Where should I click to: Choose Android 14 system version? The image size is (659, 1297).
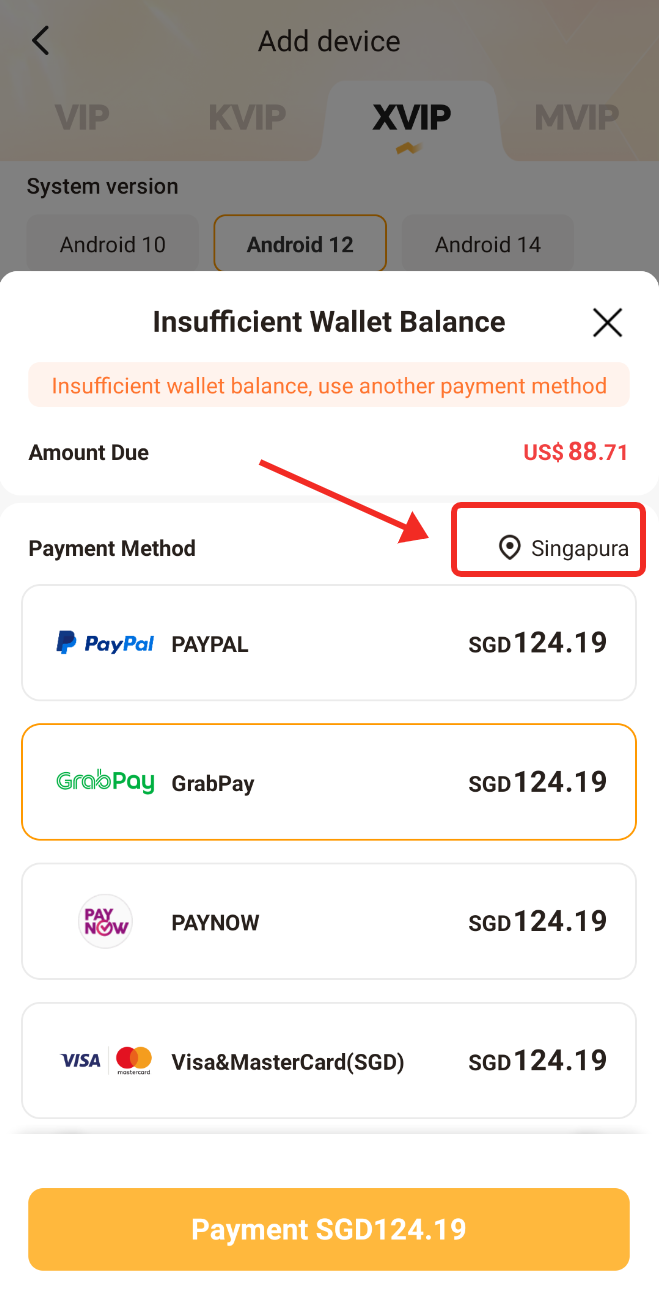[x=488, y=245]
